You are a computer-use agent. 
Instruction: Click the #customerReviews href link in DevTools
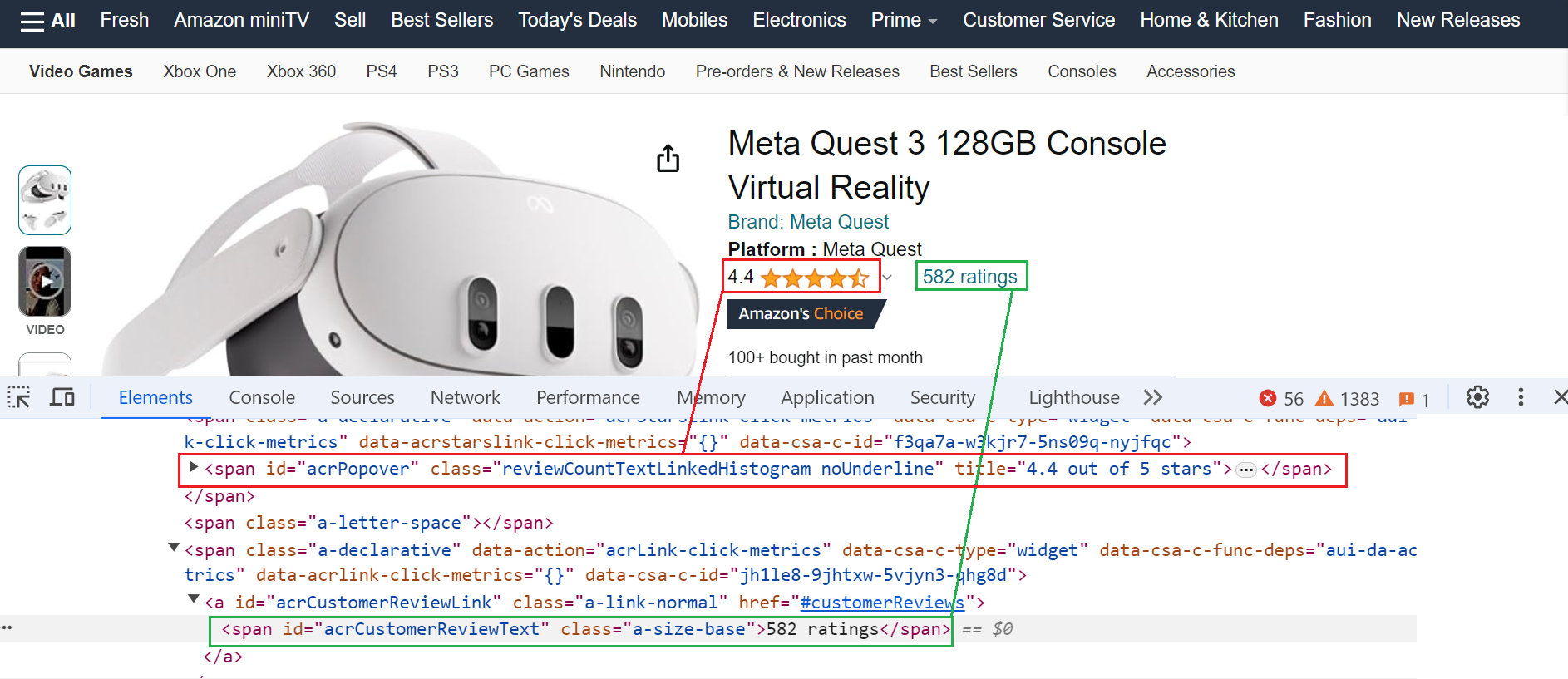880,602
